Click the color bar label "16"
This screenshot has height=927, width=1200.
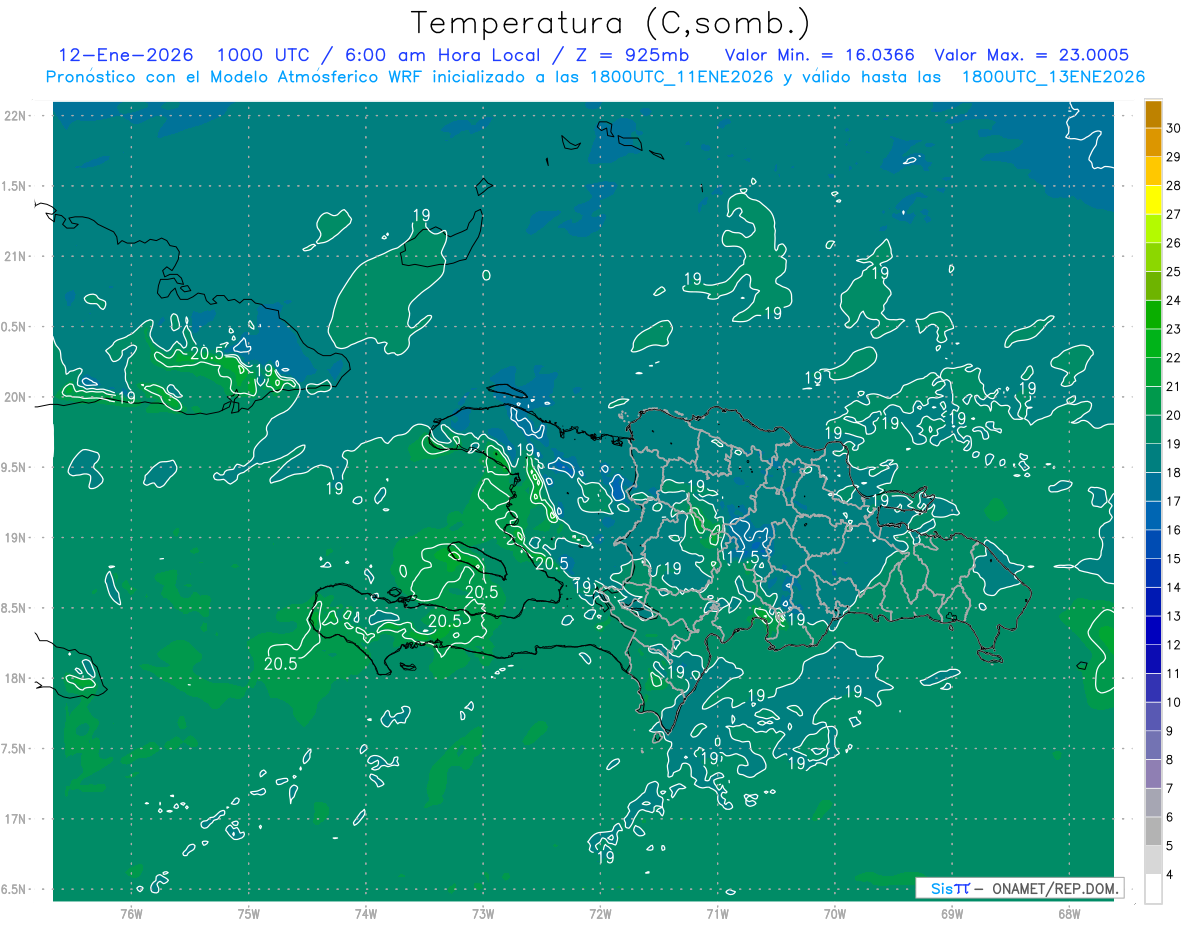point(1174,530)
